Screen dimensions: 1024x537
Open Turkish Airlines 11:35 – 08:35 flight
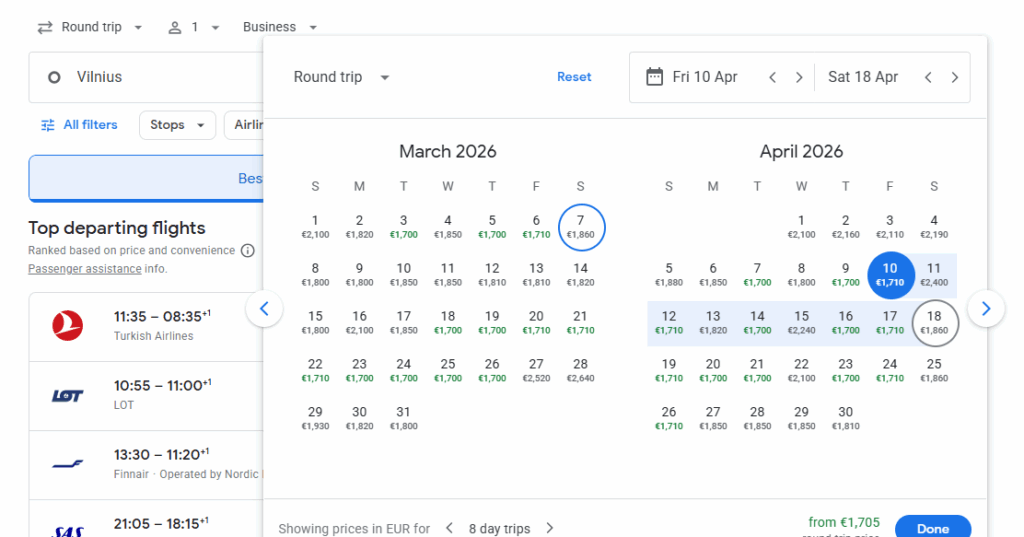146,327
